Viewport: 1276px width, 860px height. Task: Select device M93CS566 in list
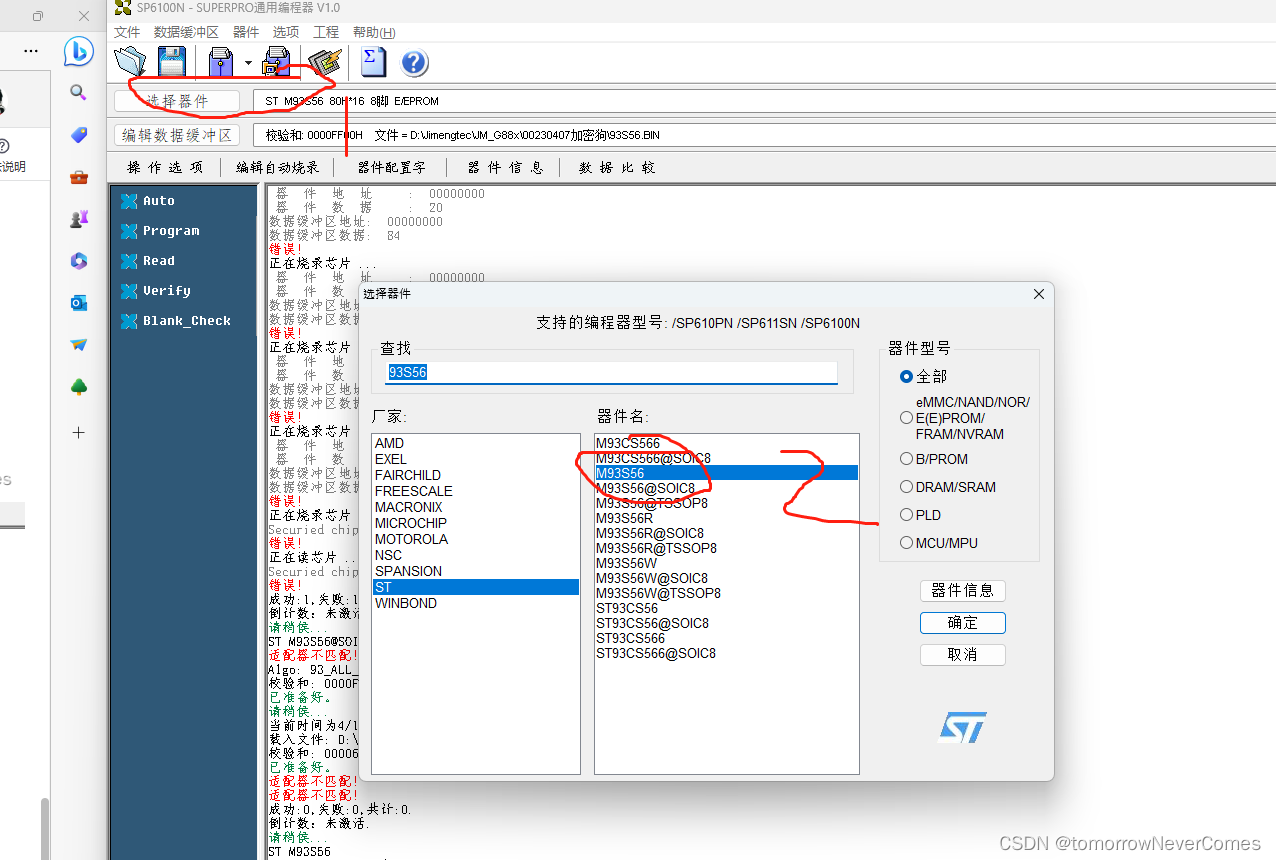(x=726, y=443)
